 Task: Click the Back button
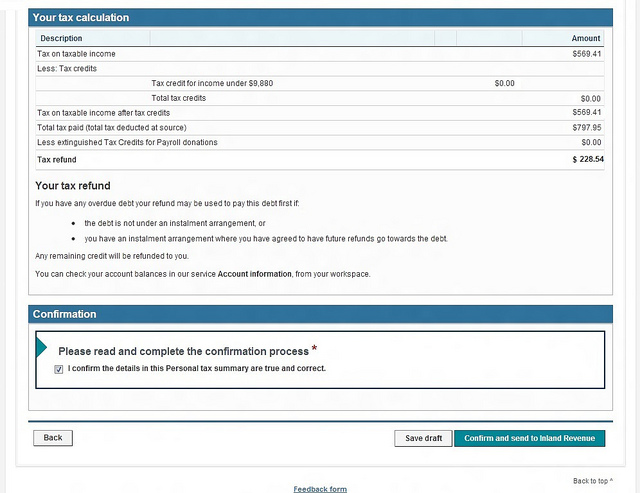coord(53,438)
